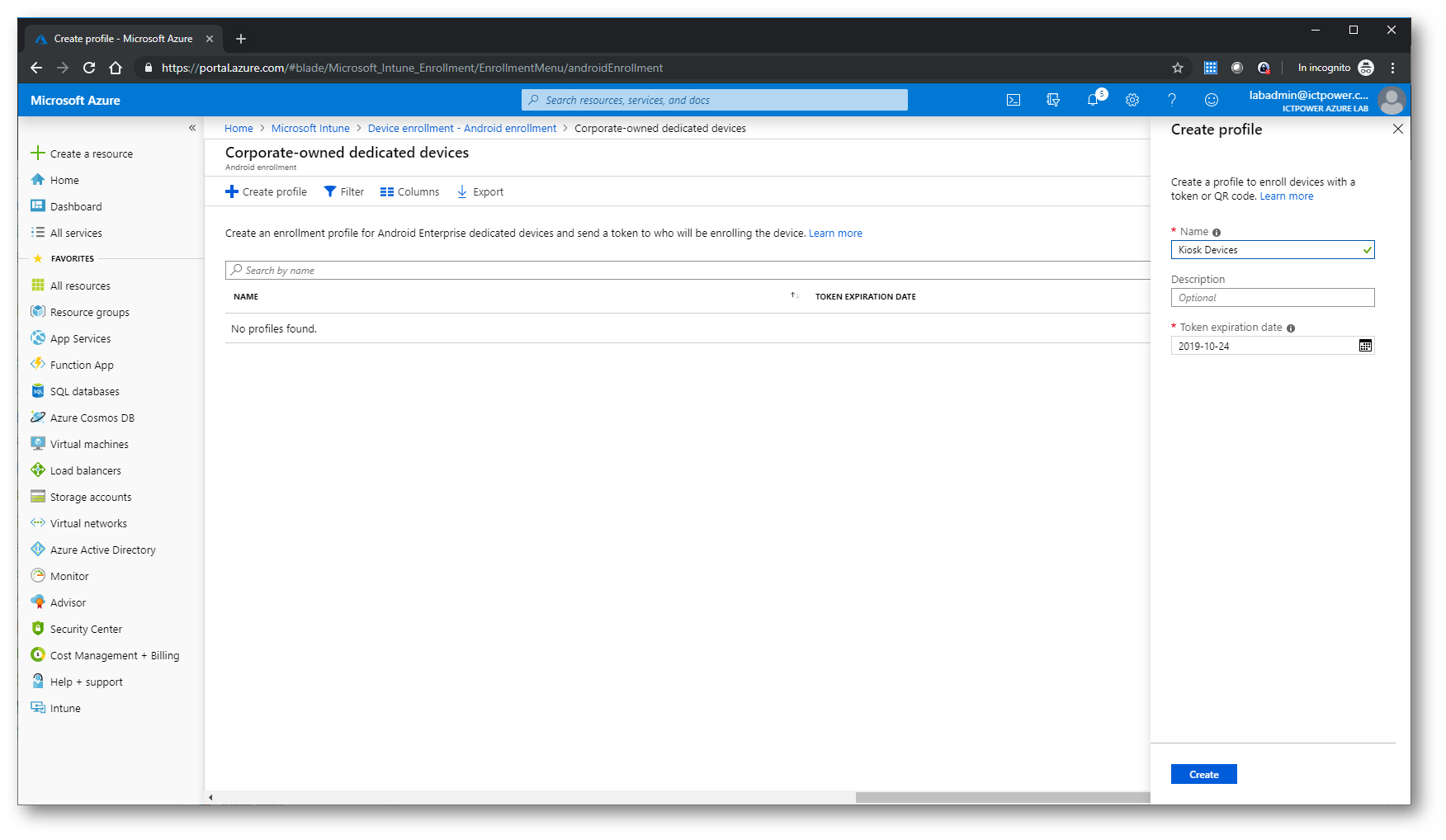
Task: Open Dashboard from sidebar
Action: tap(66, 206)
